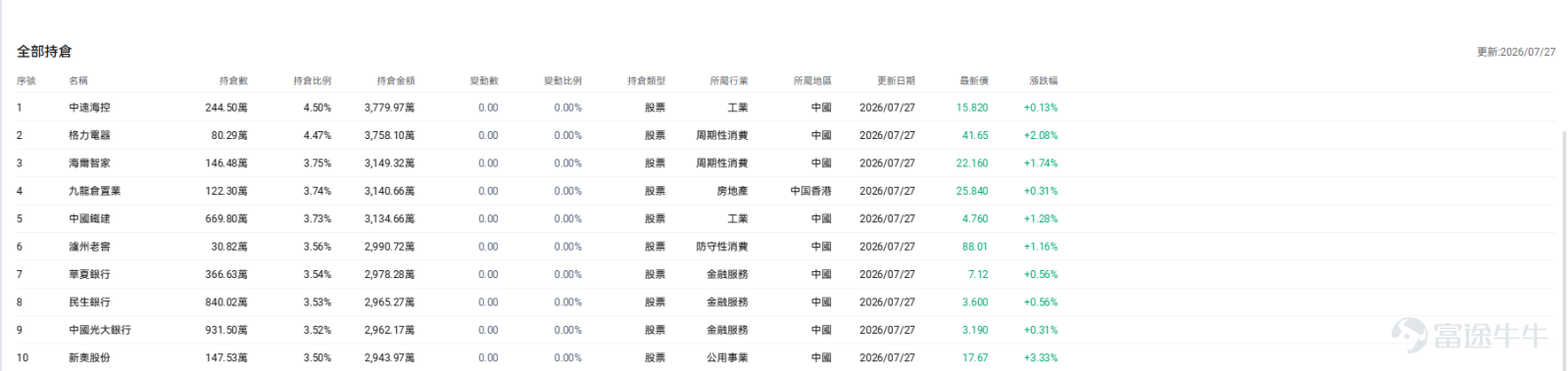Click holding count 931.50萬
The image size is (1568, 371).
226,330
